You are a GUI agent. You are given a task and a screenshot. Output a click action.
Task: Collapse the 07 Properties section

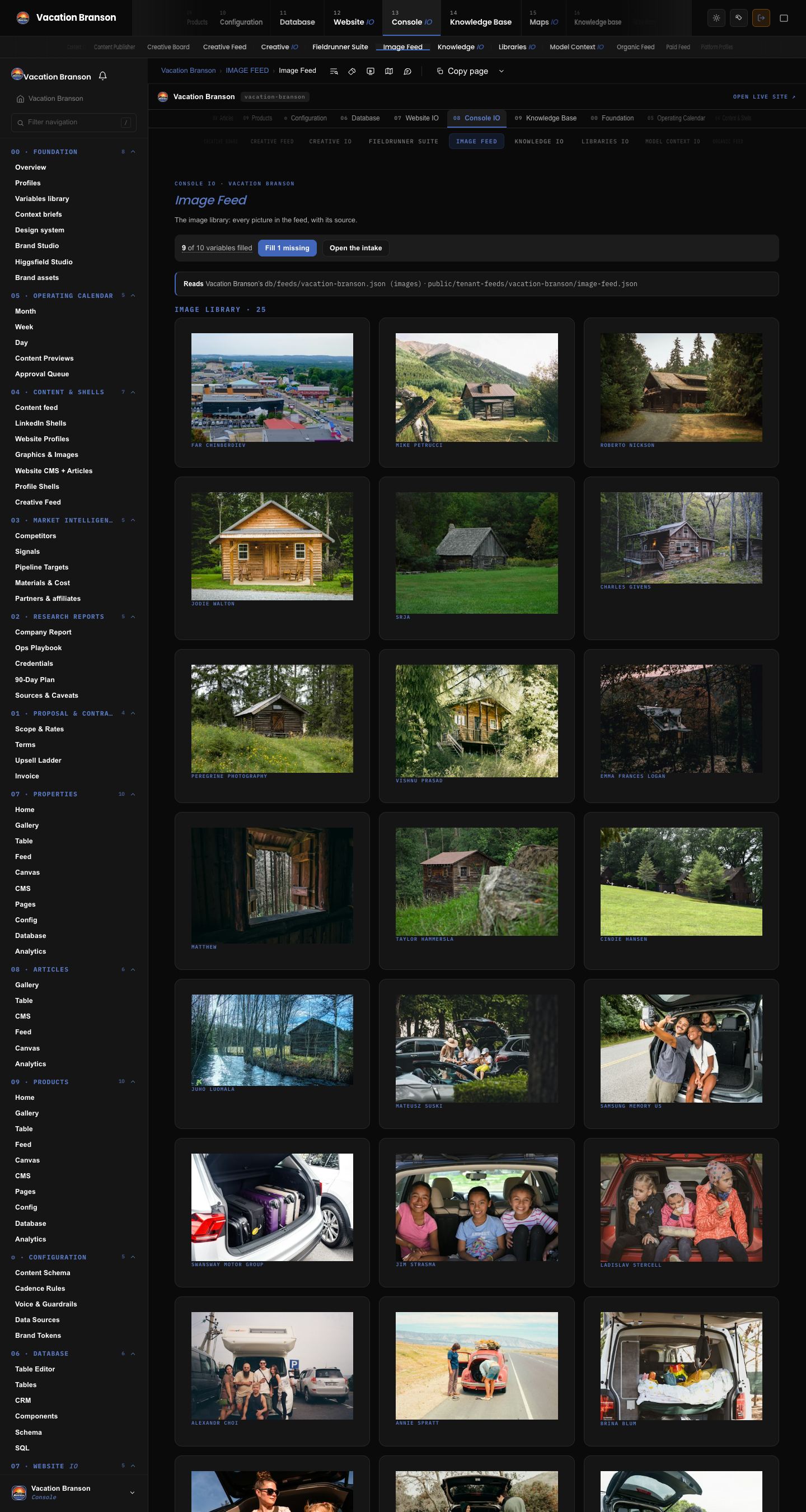(133, 794)
